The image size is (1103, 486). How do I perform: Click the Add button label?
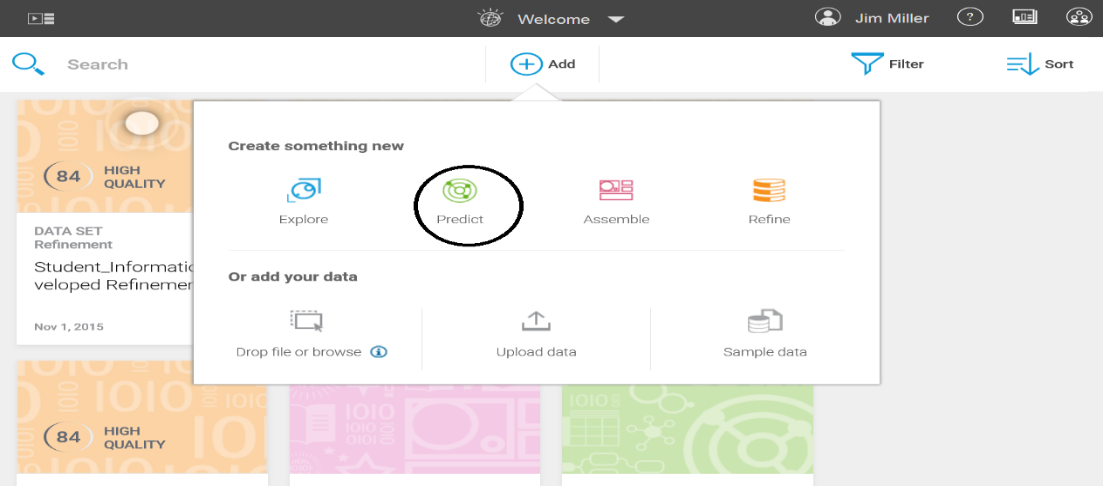(561, 64)
